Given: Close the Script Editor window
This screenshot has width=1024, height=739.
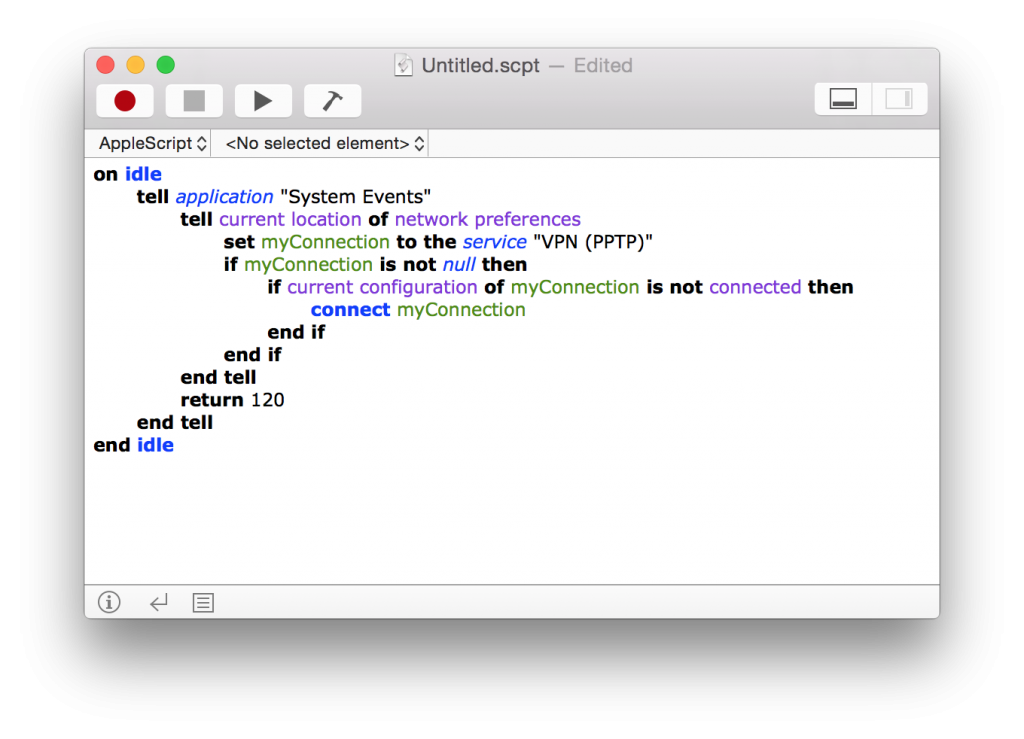Looking at the screenshot, I should pyautogui.click(x=105, y=65).
